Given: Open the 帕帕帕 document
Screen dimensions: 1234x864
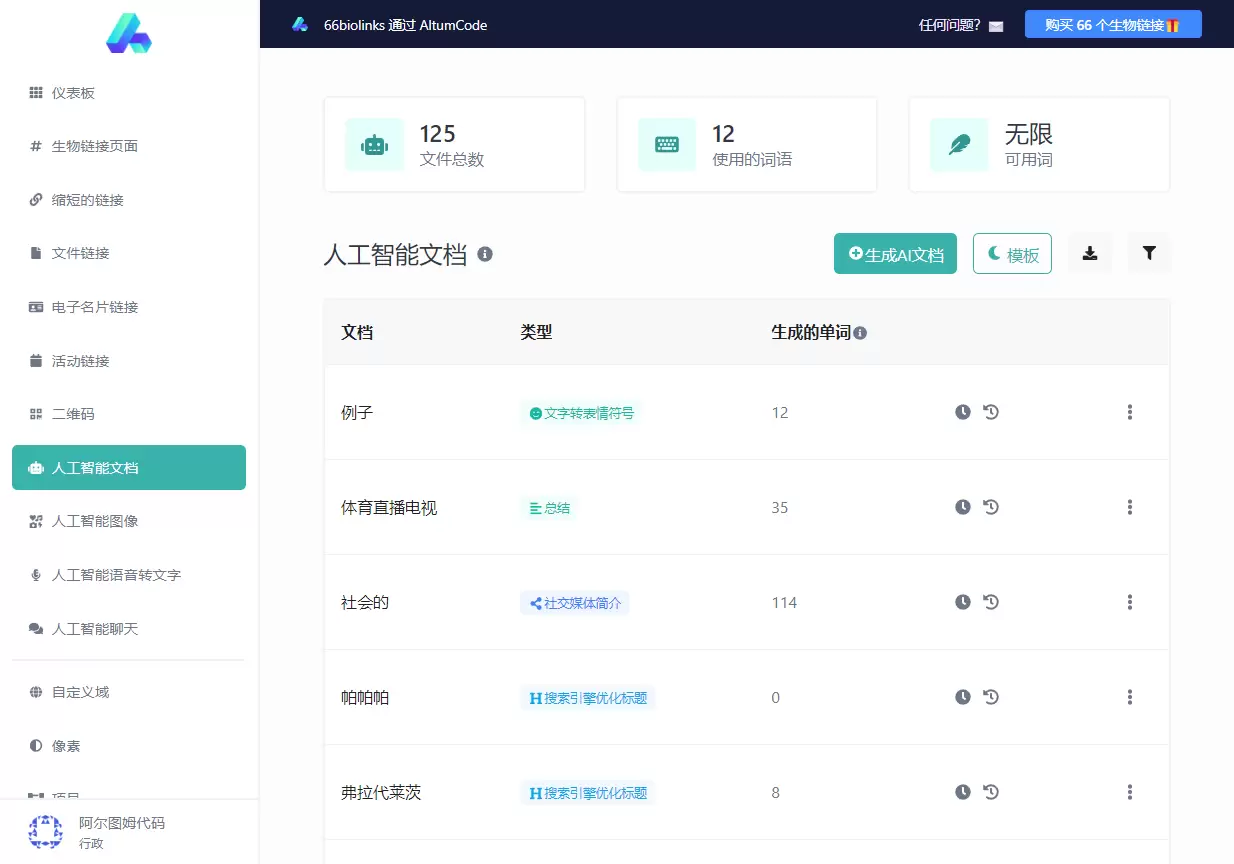Looking at the screenshot, I should point(365,697).
